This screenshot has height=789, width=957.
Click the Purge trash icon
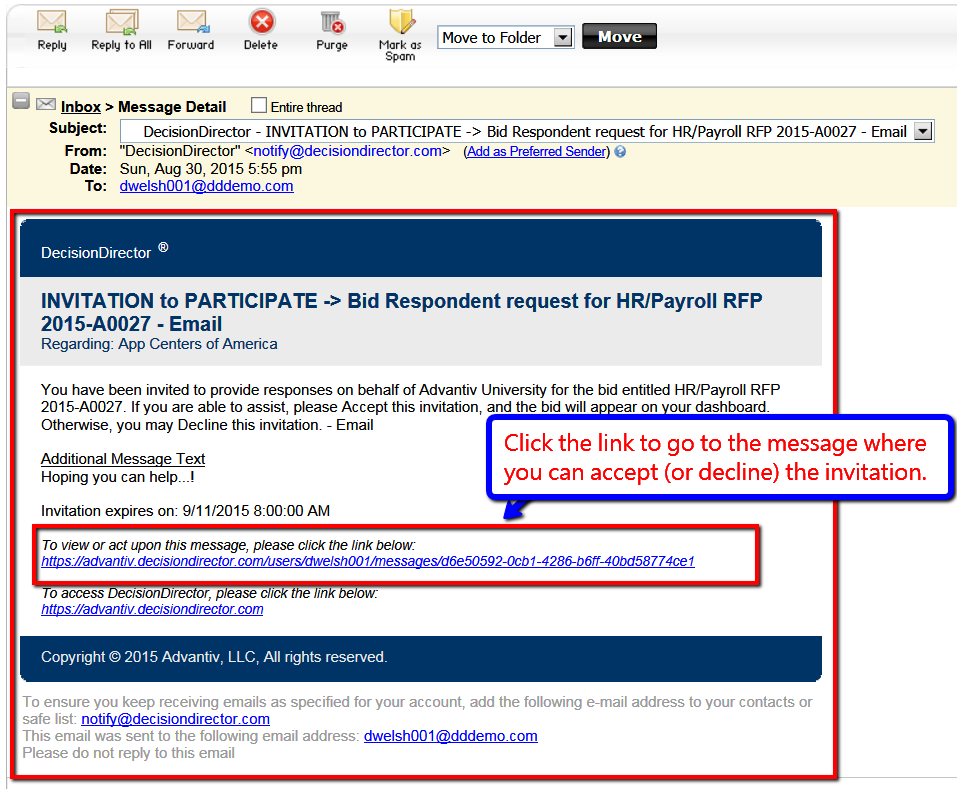333,23
